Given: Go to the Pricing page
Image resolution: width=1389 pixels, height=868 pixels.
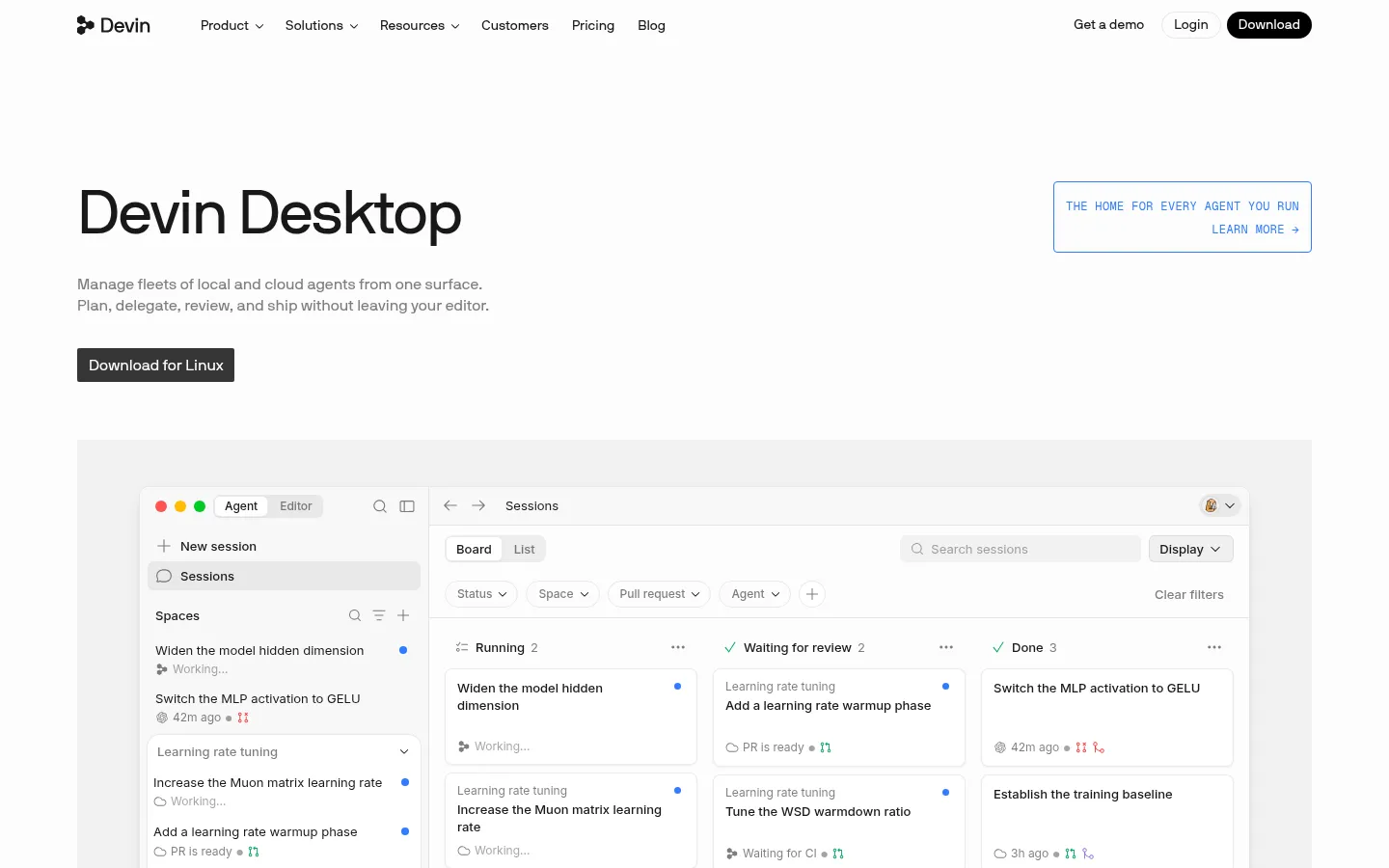Looking at the screenshot, I should pyautogui.click(x=593, y=25).
